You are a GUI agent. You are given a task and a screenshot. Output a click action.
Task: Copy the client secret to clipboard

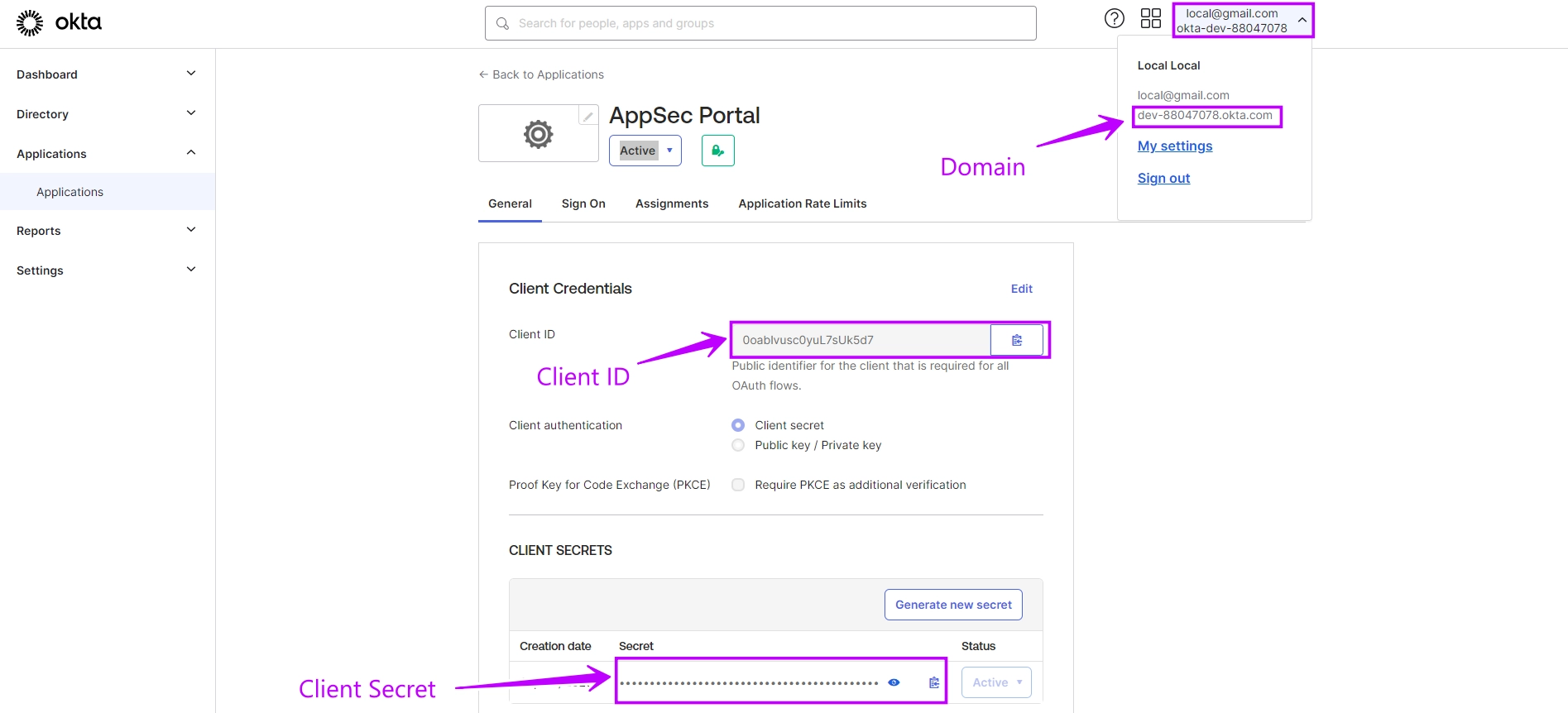tap(933, 682)
